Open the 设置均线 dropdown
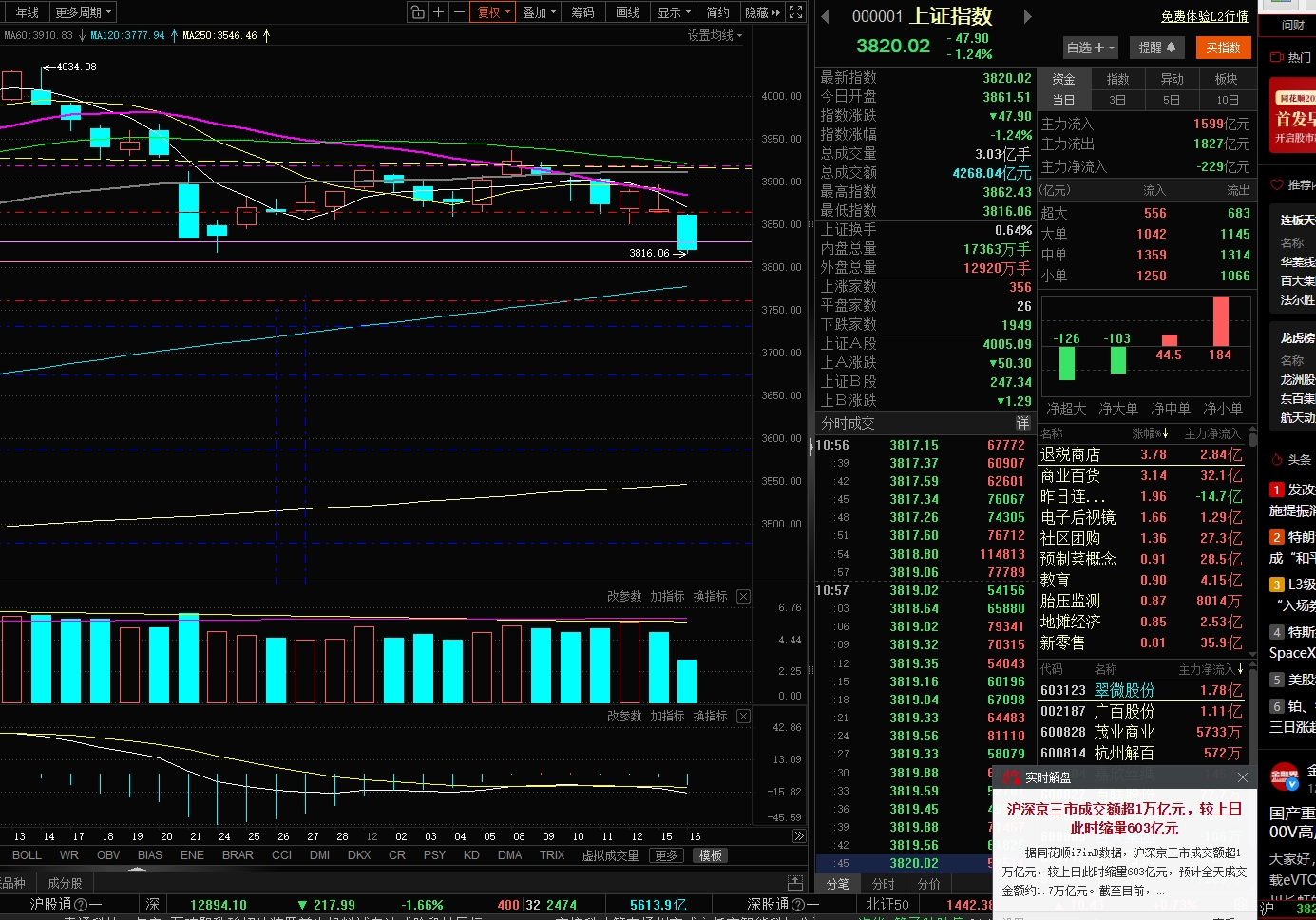 click(715, 35)
